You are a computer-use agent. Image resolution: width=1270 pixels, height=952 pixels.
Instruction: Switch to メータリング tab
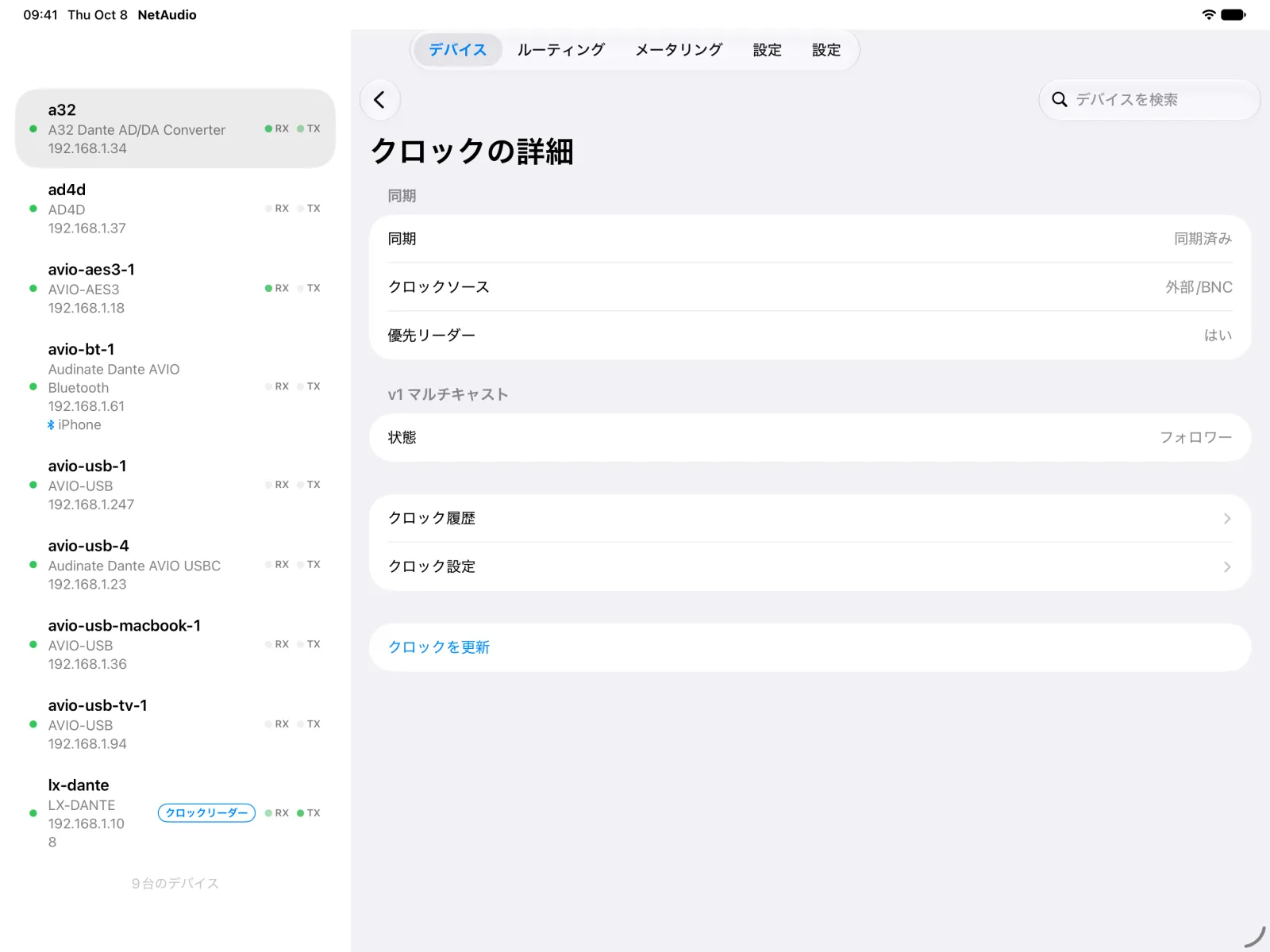[679, 50]
